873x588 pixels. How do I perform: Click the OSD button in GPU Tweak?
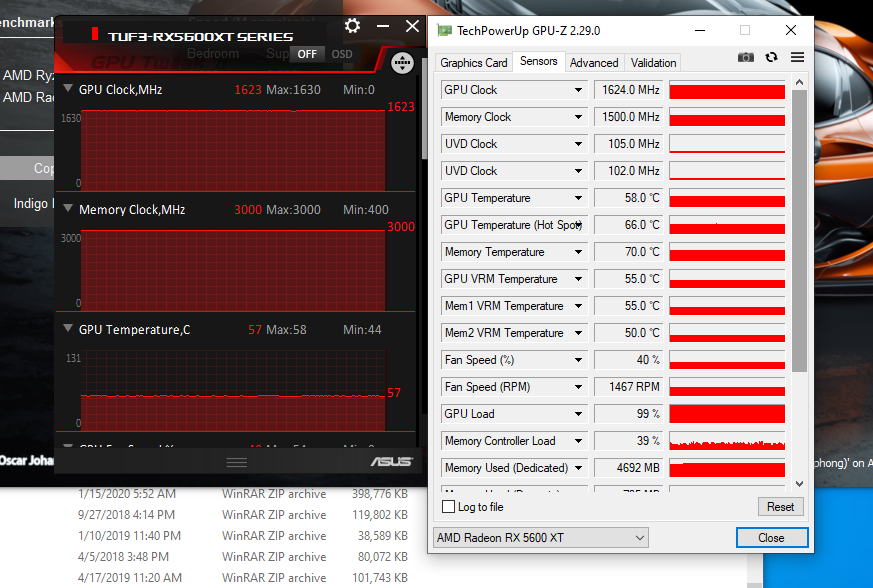pyautogui.click(x=342, y=54)
